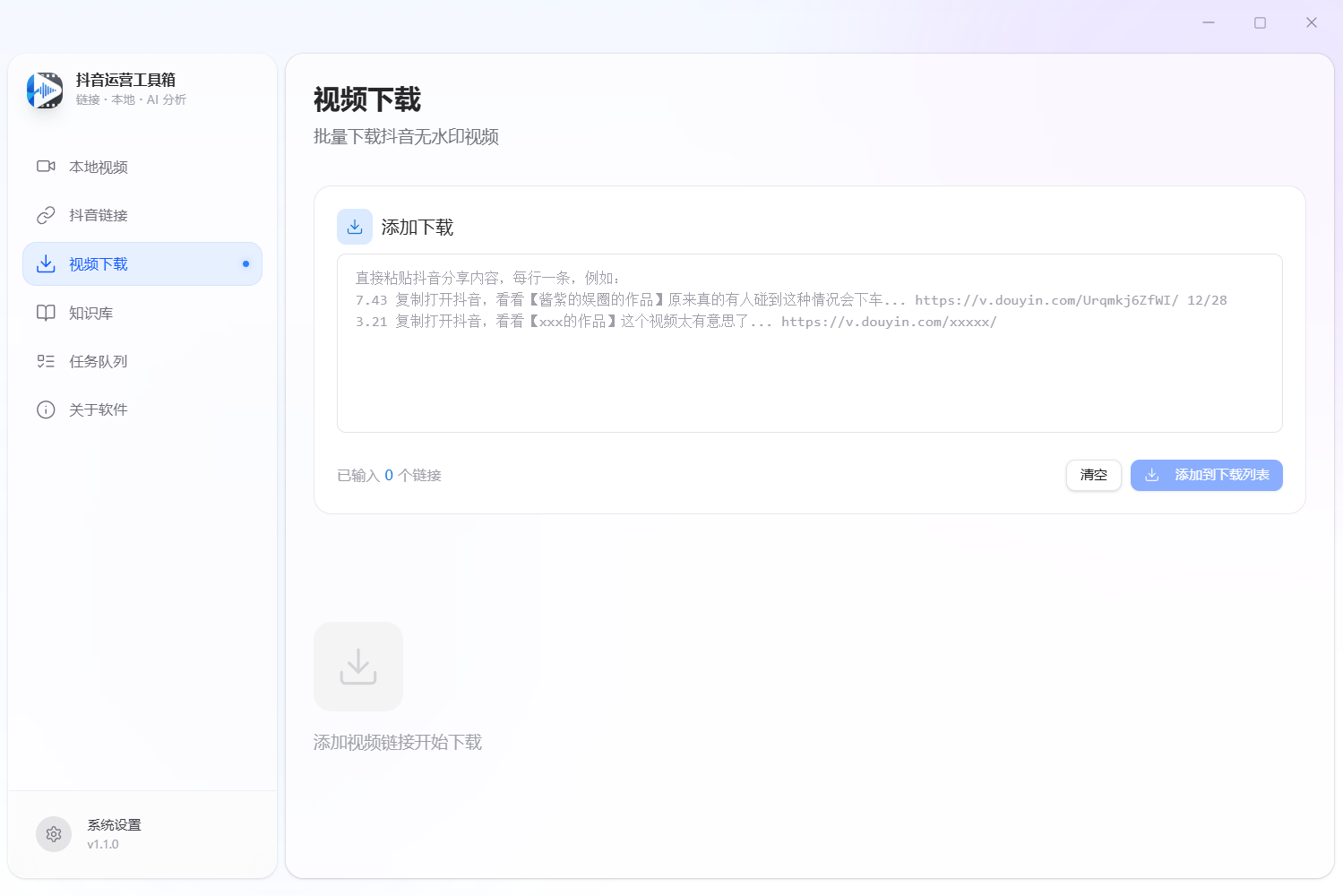Click the blue 添加下载 header download icon

point(355,227)
